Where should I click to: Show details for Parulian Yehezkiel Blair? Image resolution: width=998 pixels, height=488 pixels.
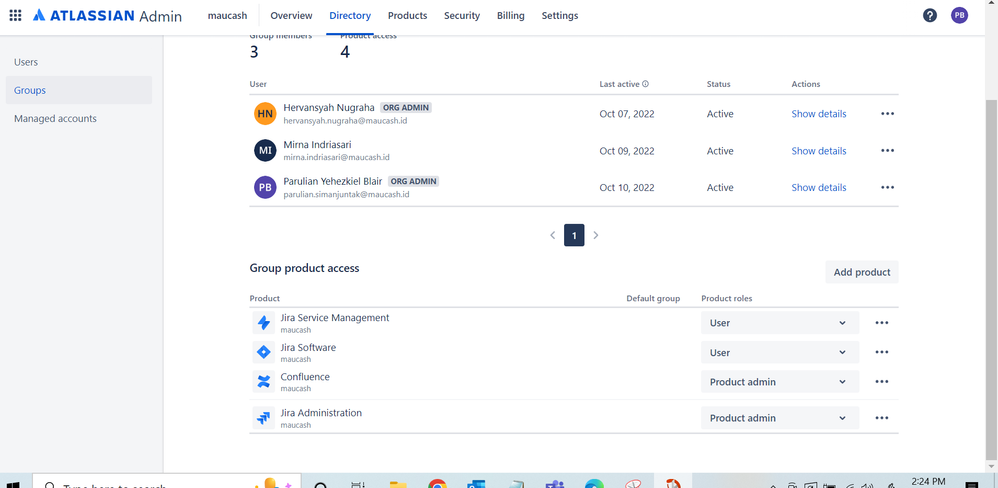(x=819, y=188)
